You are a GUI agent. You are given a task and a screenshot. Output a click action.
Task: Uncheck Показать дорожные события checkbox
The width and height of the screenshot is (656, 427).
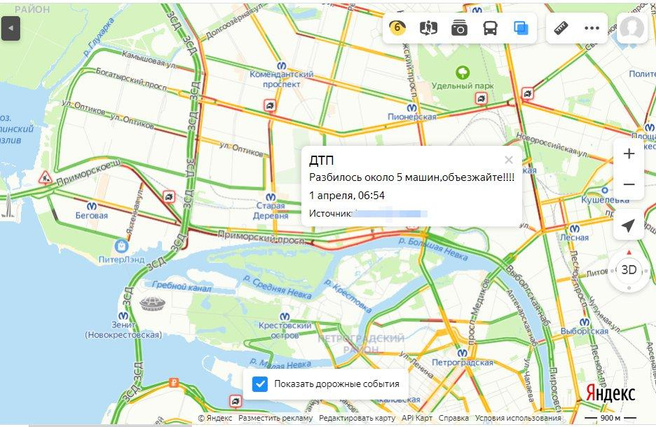[260, 384]
